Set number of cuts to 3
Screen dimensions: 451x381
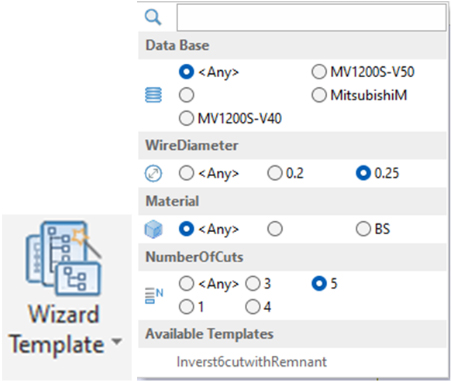point(258,284)
